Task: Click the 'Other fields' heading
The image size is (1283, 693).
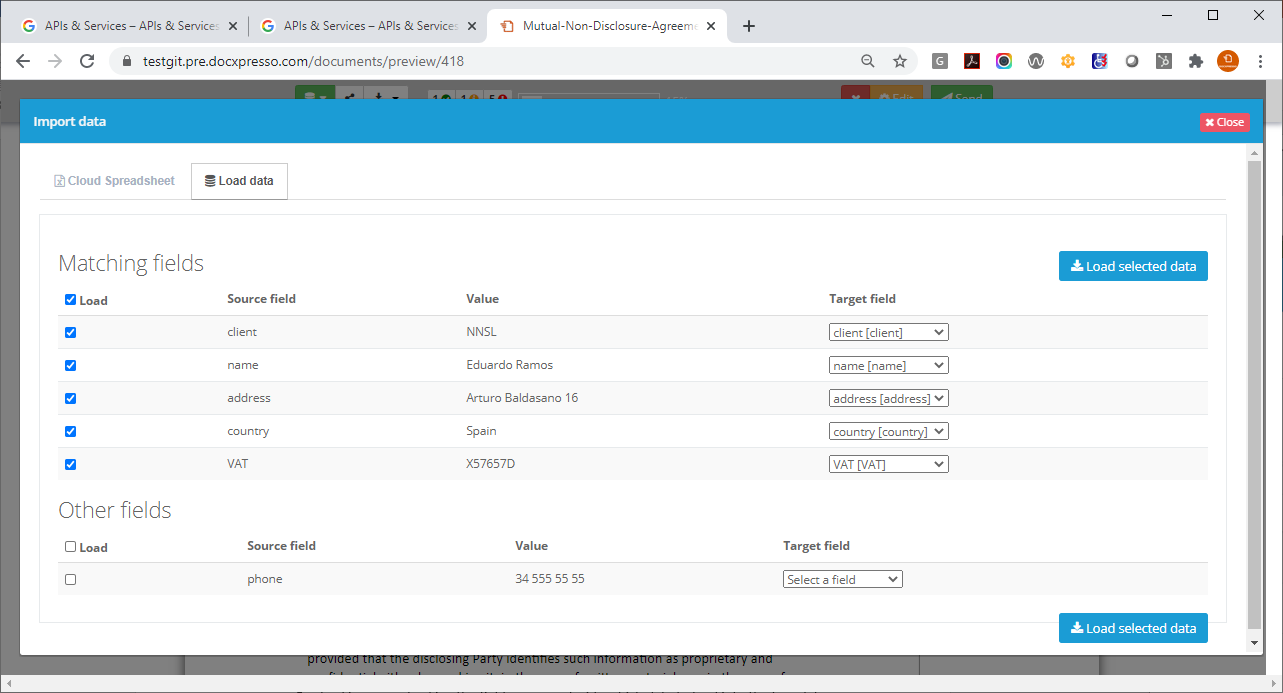Action: point(115,510)
